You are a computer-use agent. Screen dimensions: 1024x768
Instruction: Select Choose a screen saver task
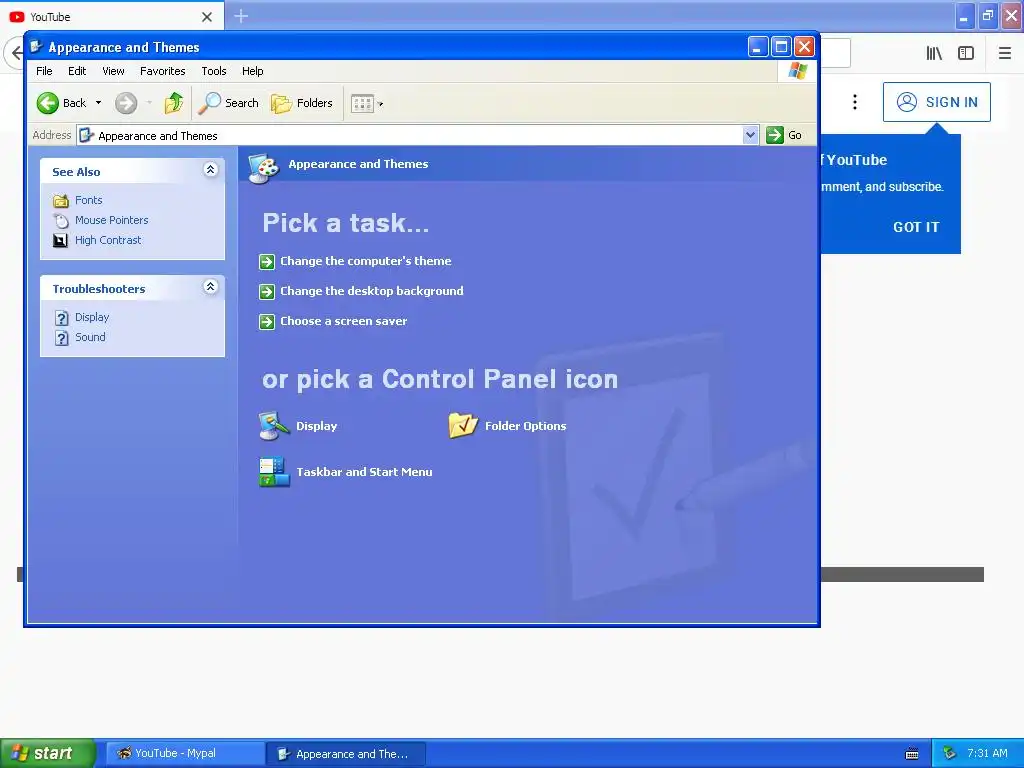click(x=344, y=321)
